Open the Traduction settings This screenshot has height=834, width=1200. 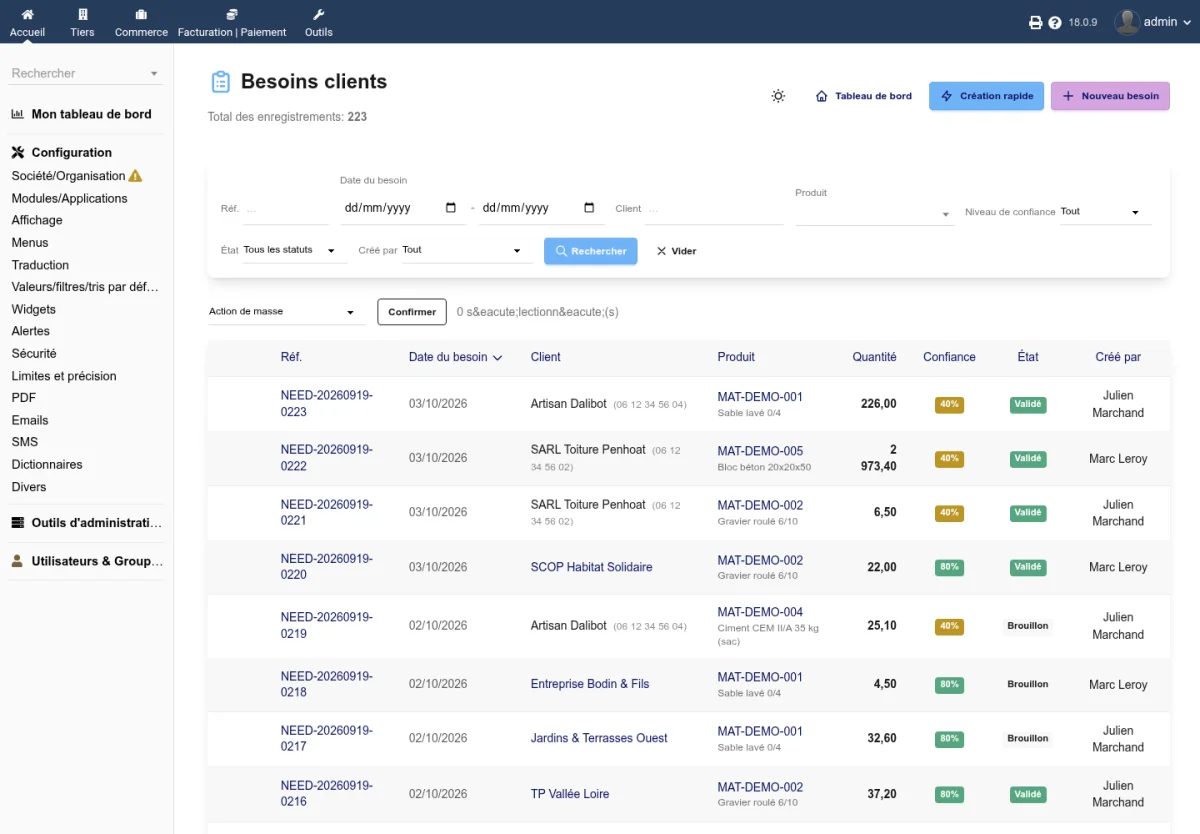40,265
